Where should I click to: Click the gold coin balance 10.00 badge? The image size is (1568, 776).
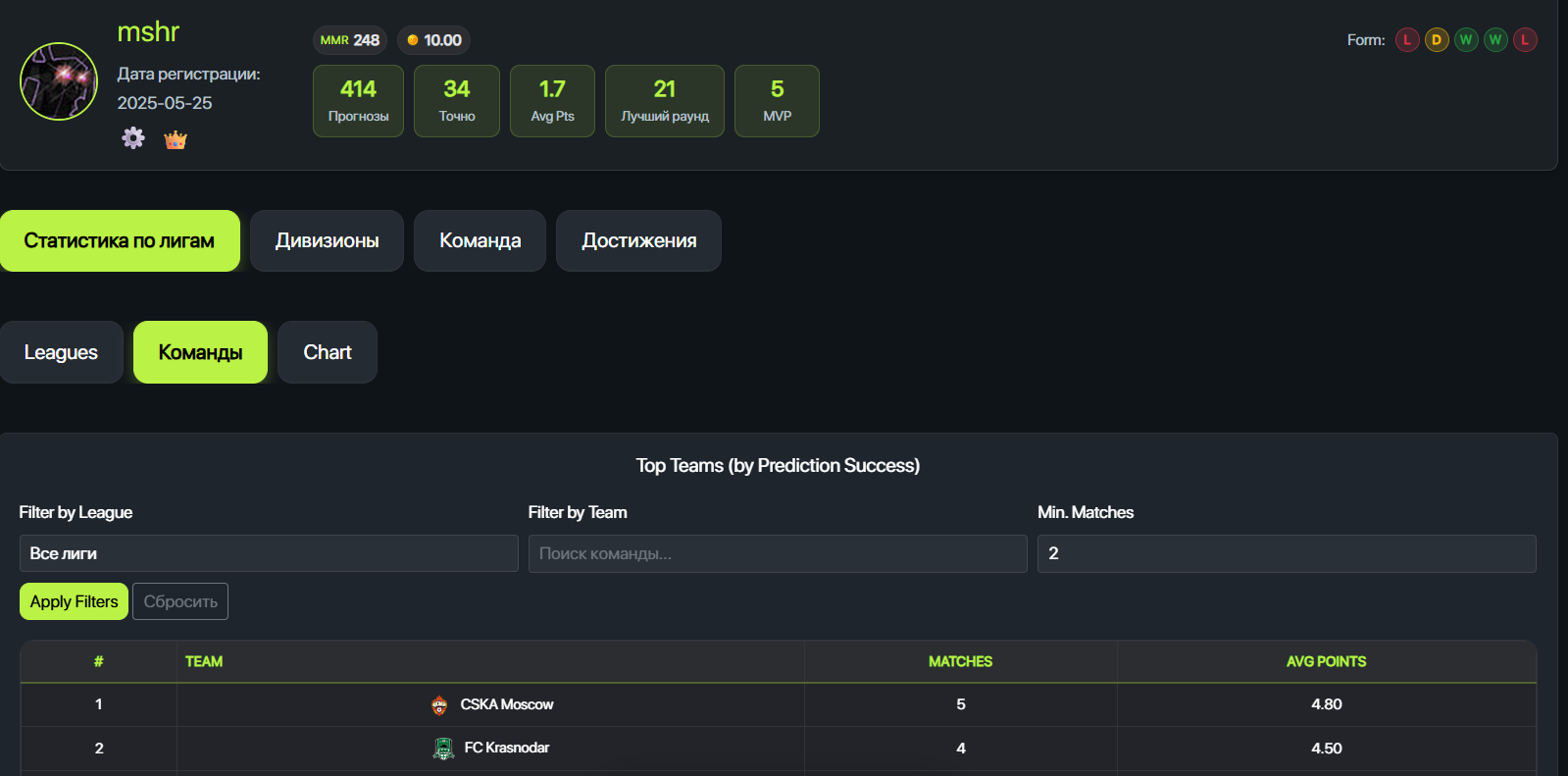point(433,40)
